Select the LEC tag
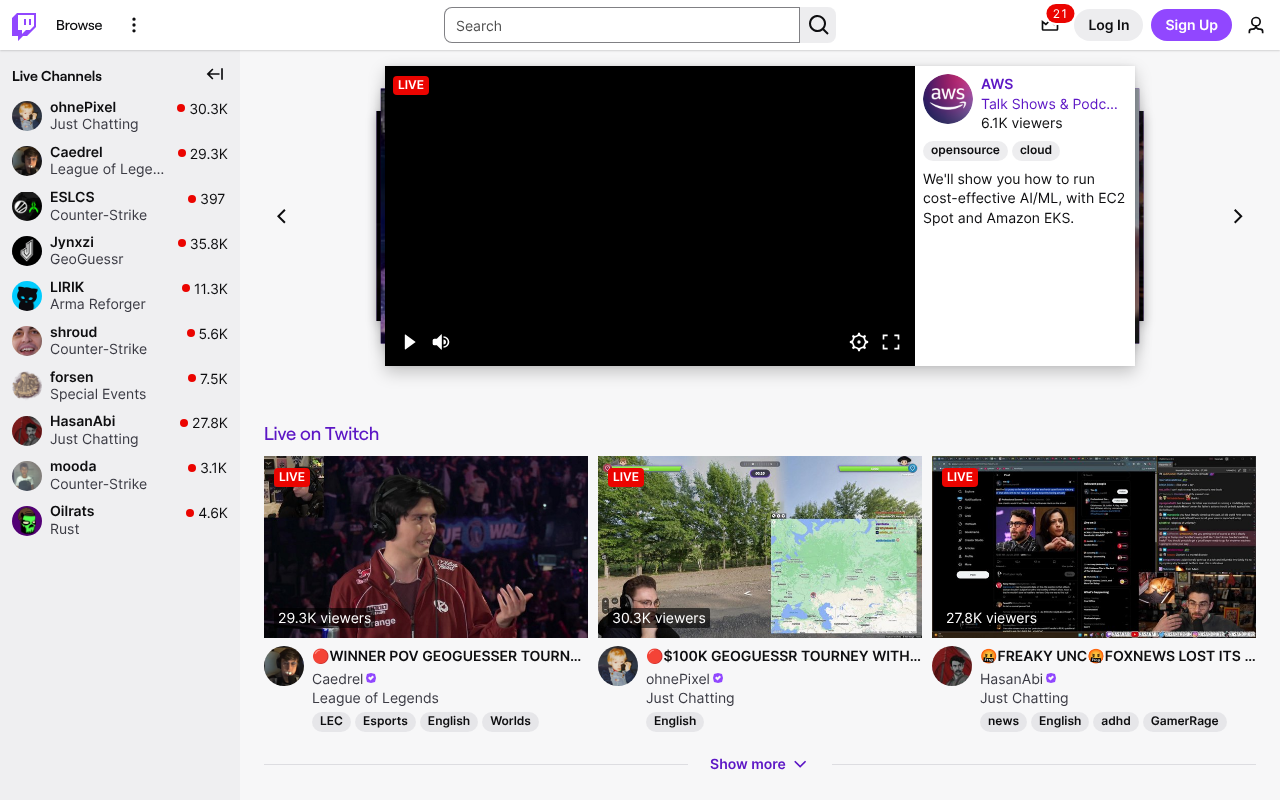1280x800 pixels. point(331,721)
